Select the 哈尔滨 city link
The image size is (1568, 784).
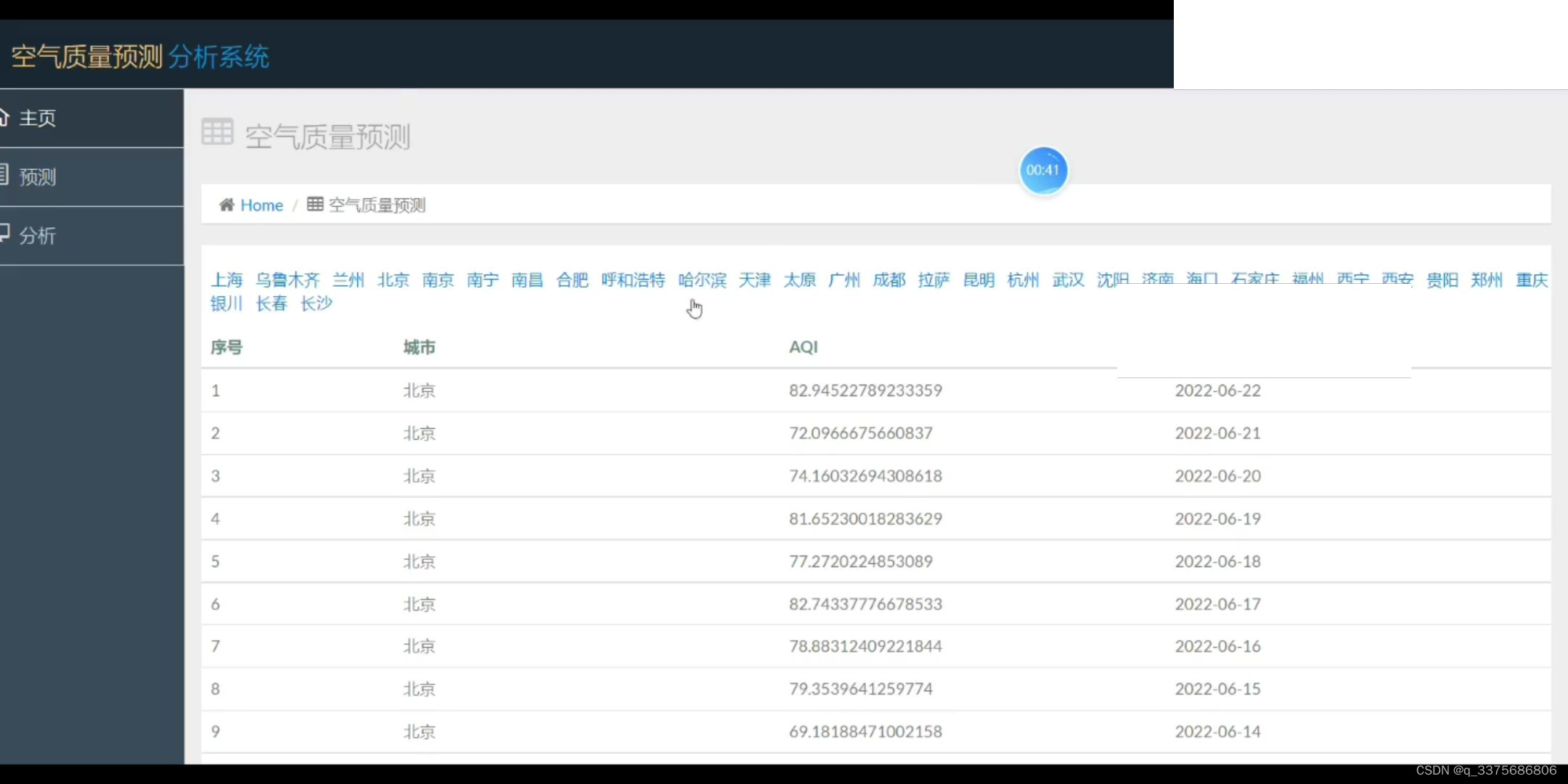(x=702, y=280)
